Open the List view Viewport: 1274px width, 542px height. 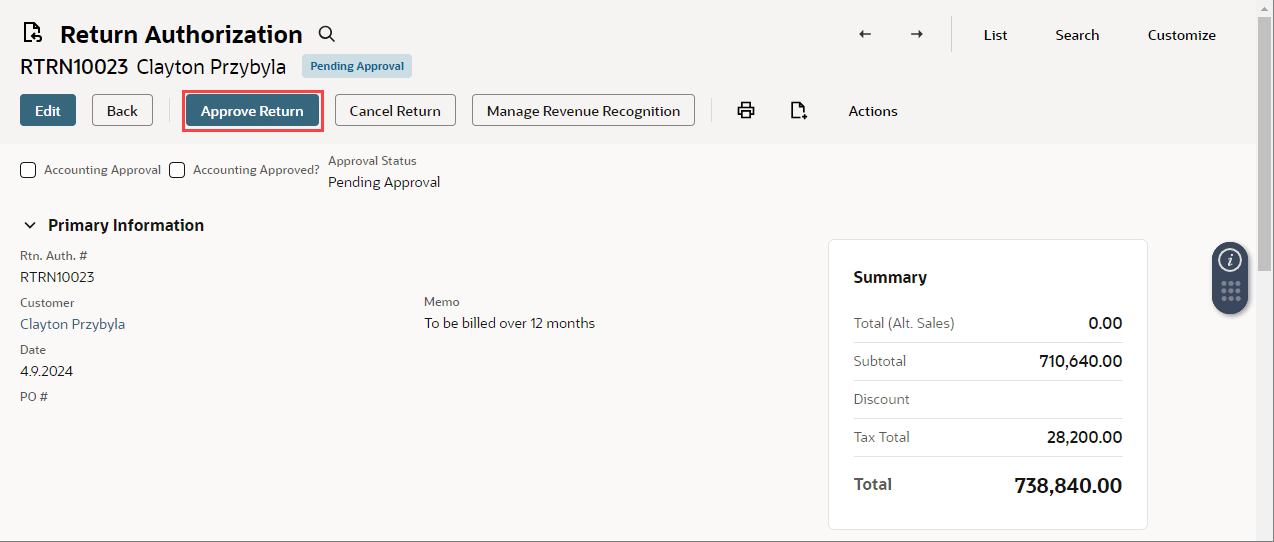click(x=995, y=35)
